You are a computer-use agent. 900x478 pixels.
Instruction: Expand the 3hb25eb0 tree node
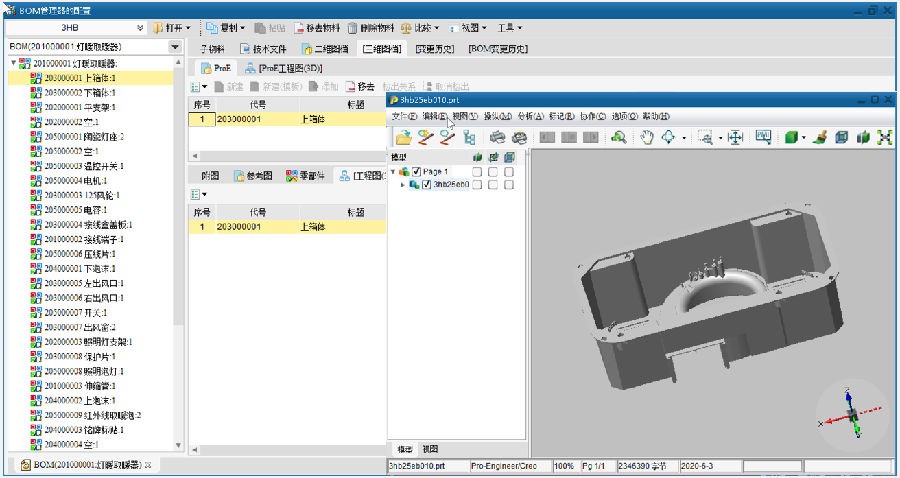[x=403, y=184]
